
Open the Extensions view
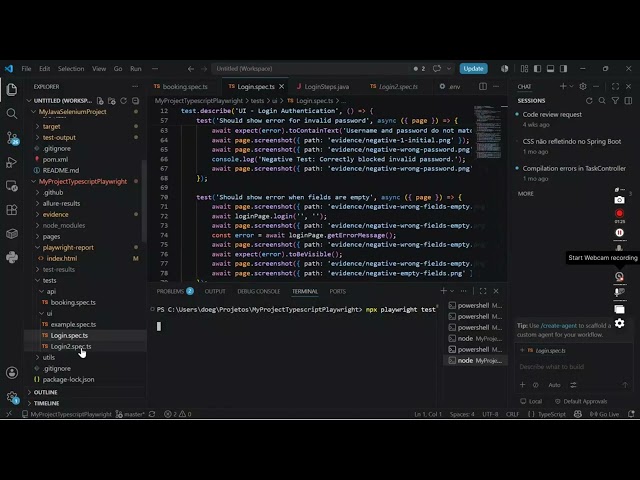click(x=12, y=210)
